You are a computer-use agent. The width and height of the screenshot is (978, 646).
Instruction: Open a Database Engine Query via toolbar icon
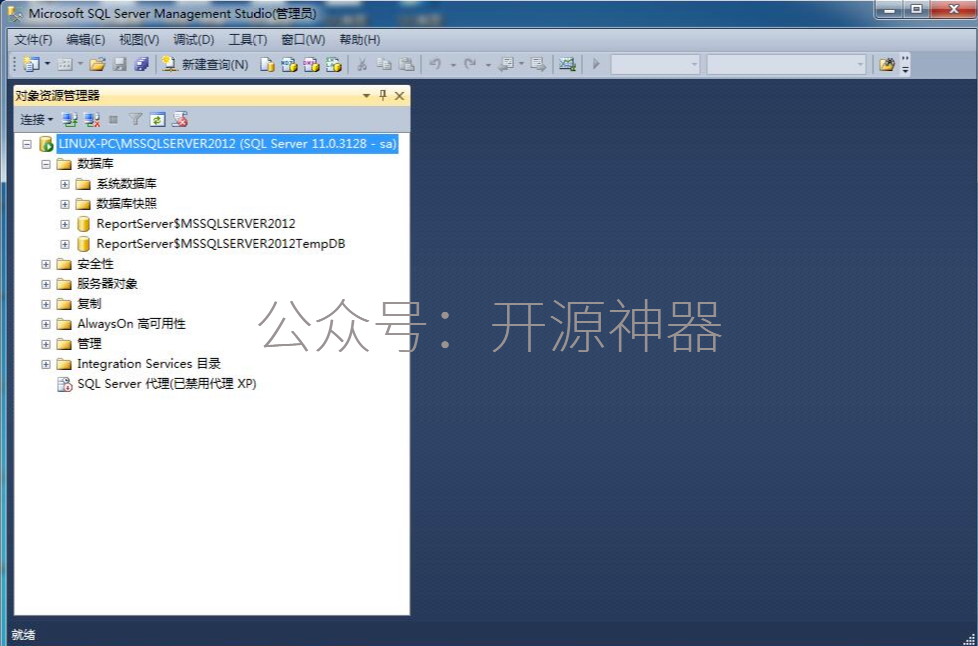point(267,64)
